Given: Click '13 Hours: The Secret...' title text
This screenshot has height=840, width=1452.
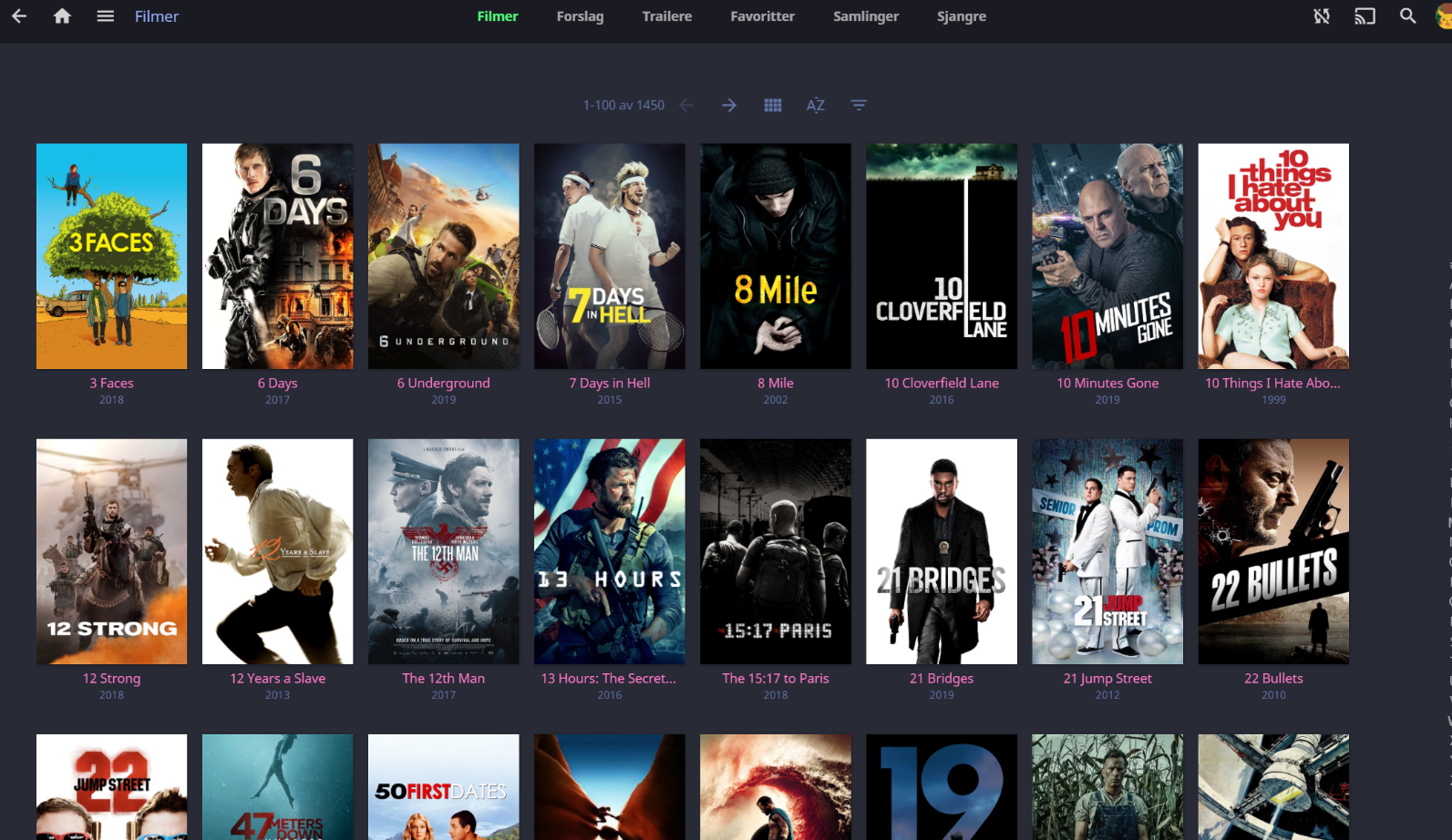Looking at the screenshot, I should point(609,679).
